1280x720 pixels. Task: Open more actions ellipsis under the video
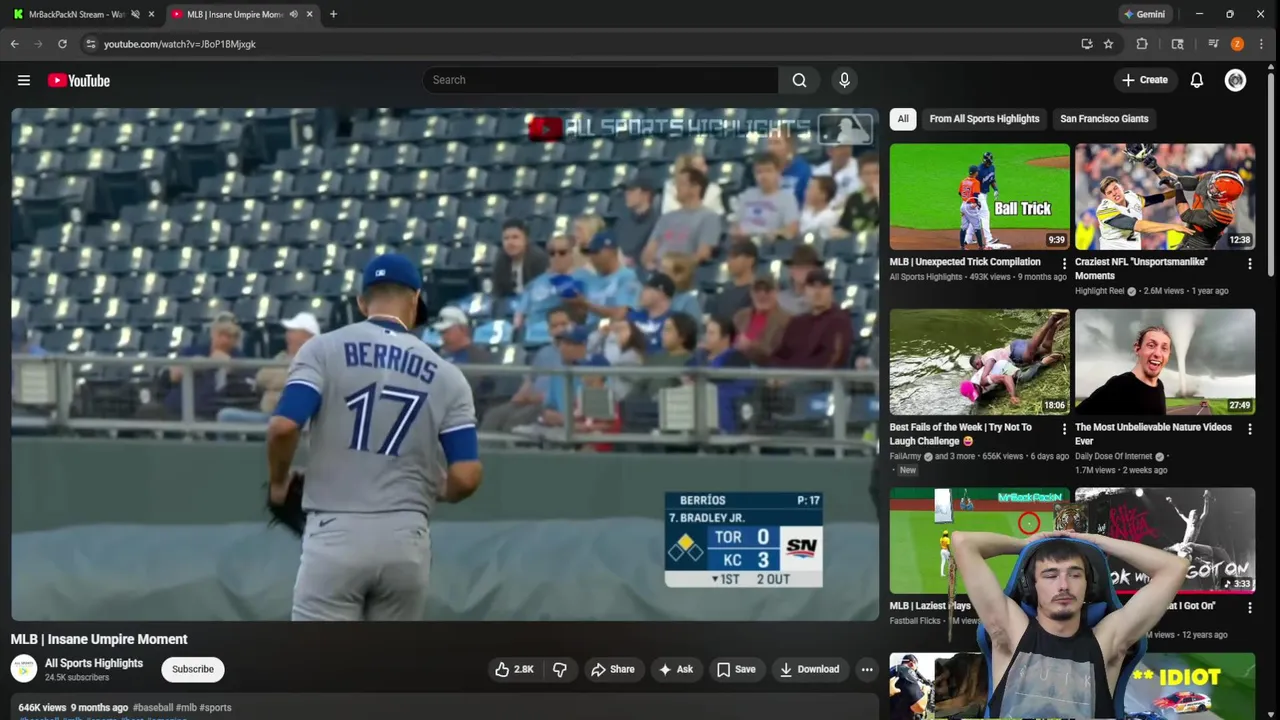click(x=867, y=669)
